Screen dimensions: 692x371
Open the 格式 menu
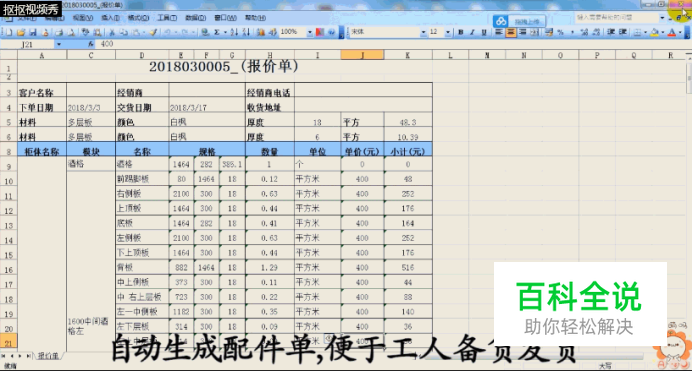(x=138, y=18)
